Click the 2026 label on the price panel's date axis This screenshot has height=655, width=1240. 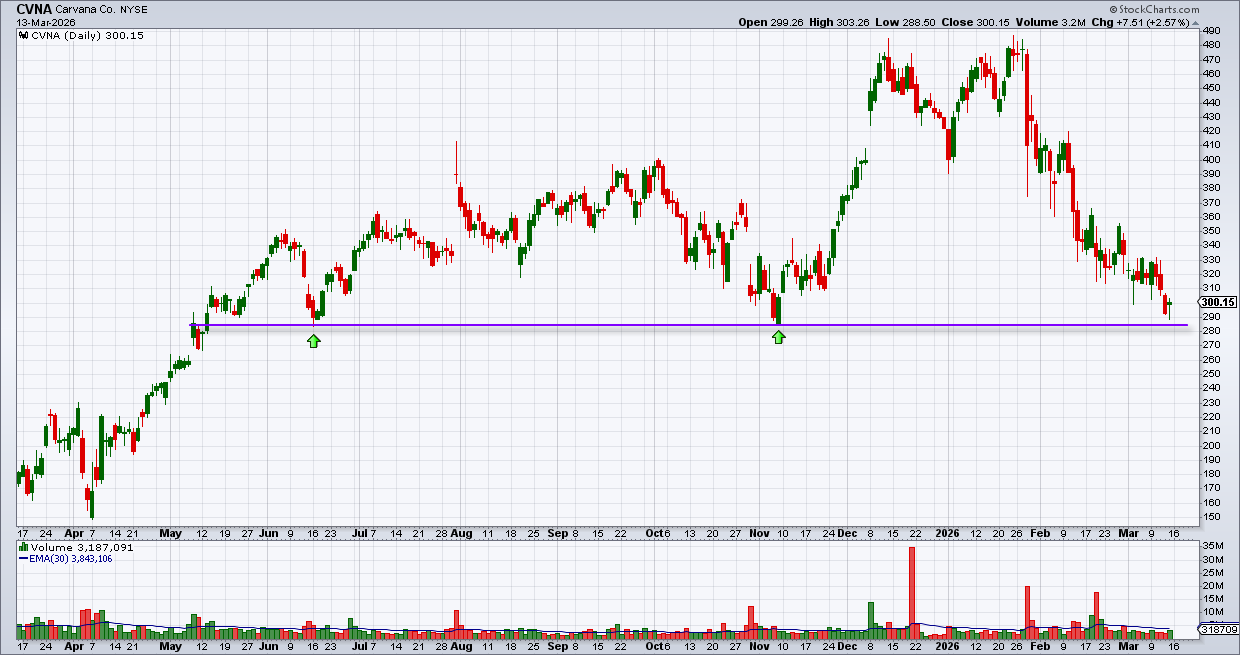click(x=945, y=534)
